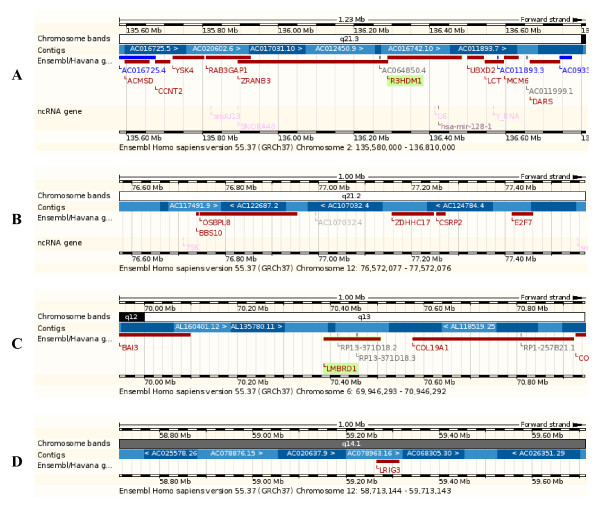Click the MCM6 gene label
Viewport: 600px width, 510px height.
517,81
